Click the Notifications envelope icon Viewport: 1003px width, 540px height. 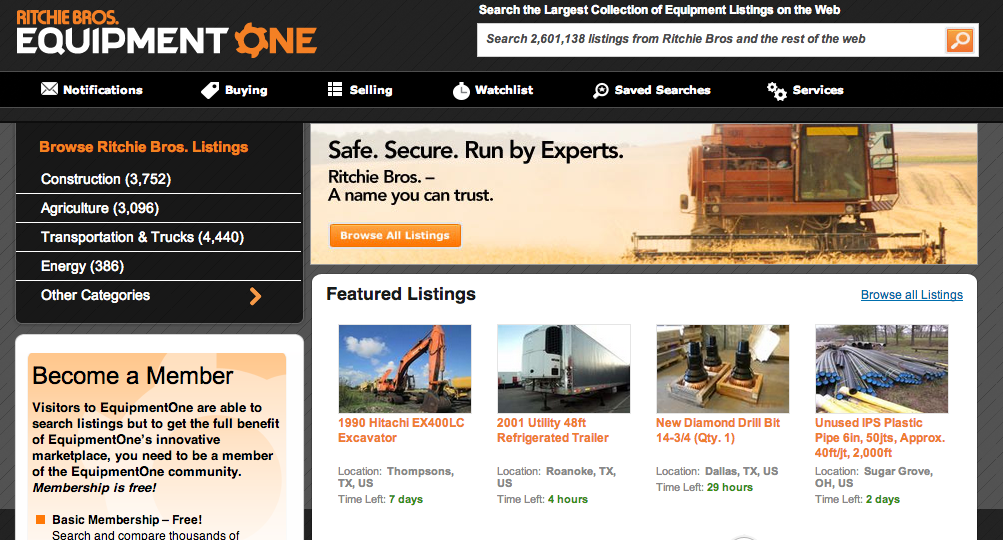click(x=49, y=89)
